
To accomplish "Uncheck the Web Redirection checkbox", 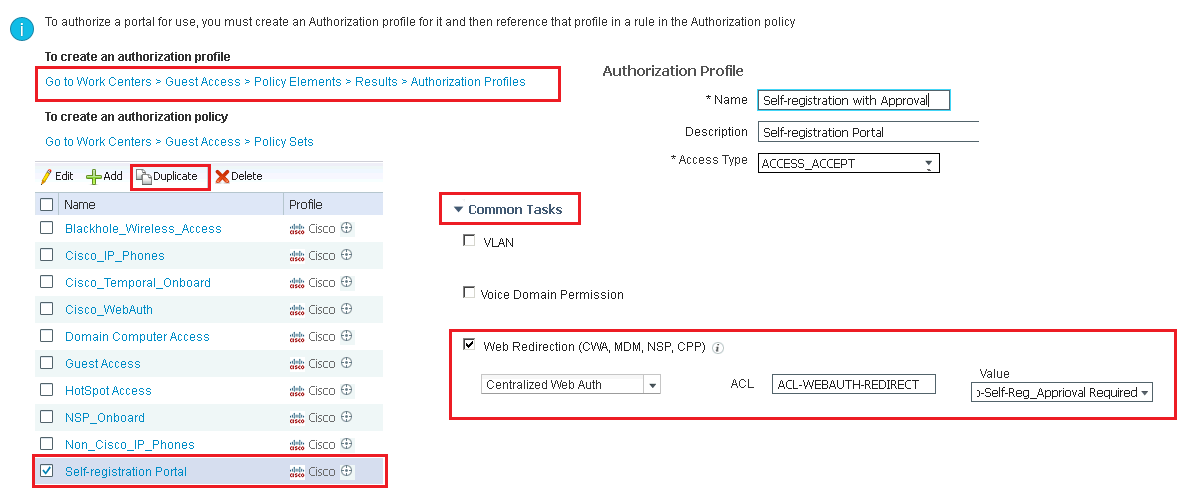I will click(469, 345).
